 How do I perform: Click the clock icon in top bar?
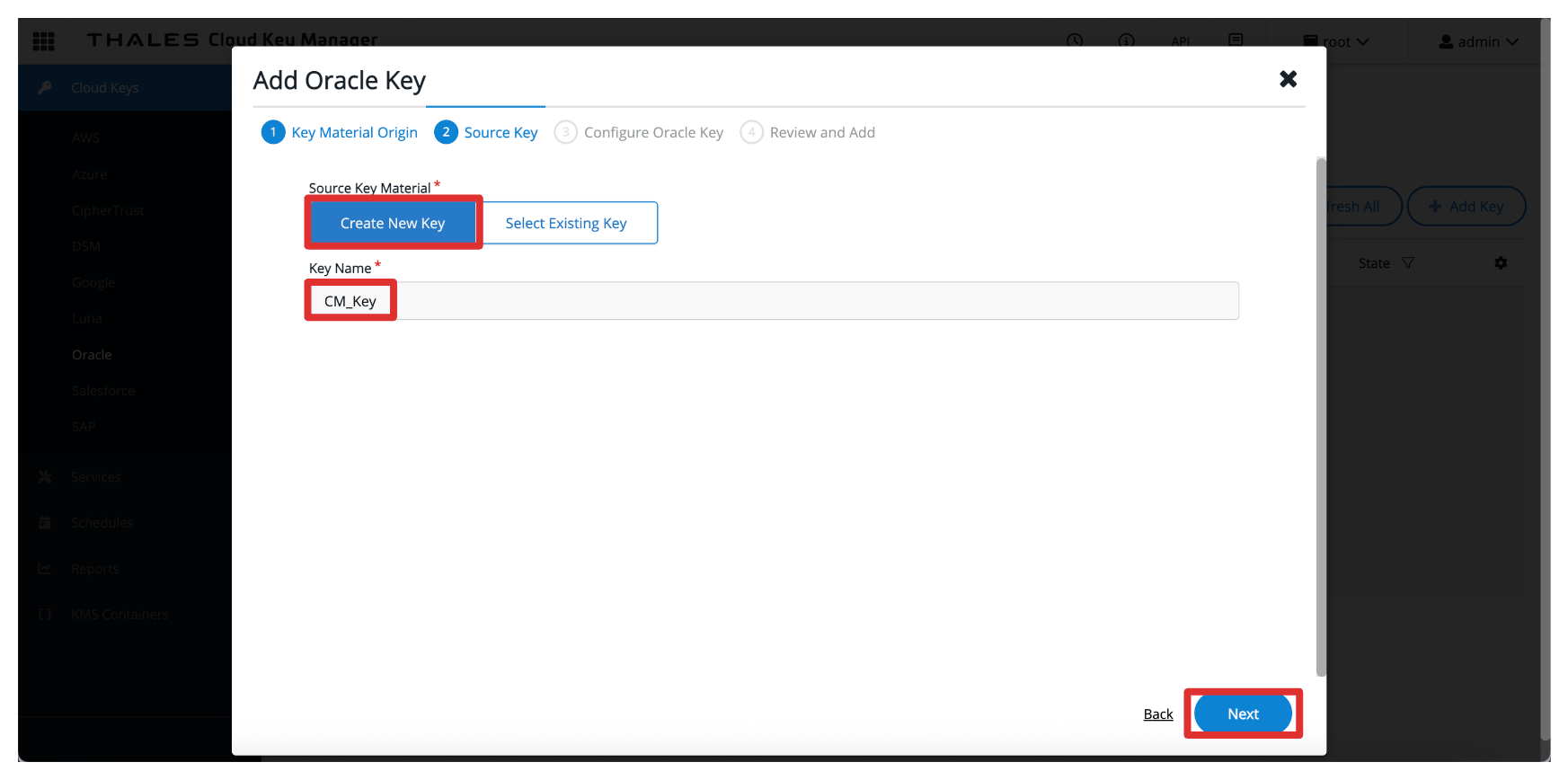[1075, 40]
